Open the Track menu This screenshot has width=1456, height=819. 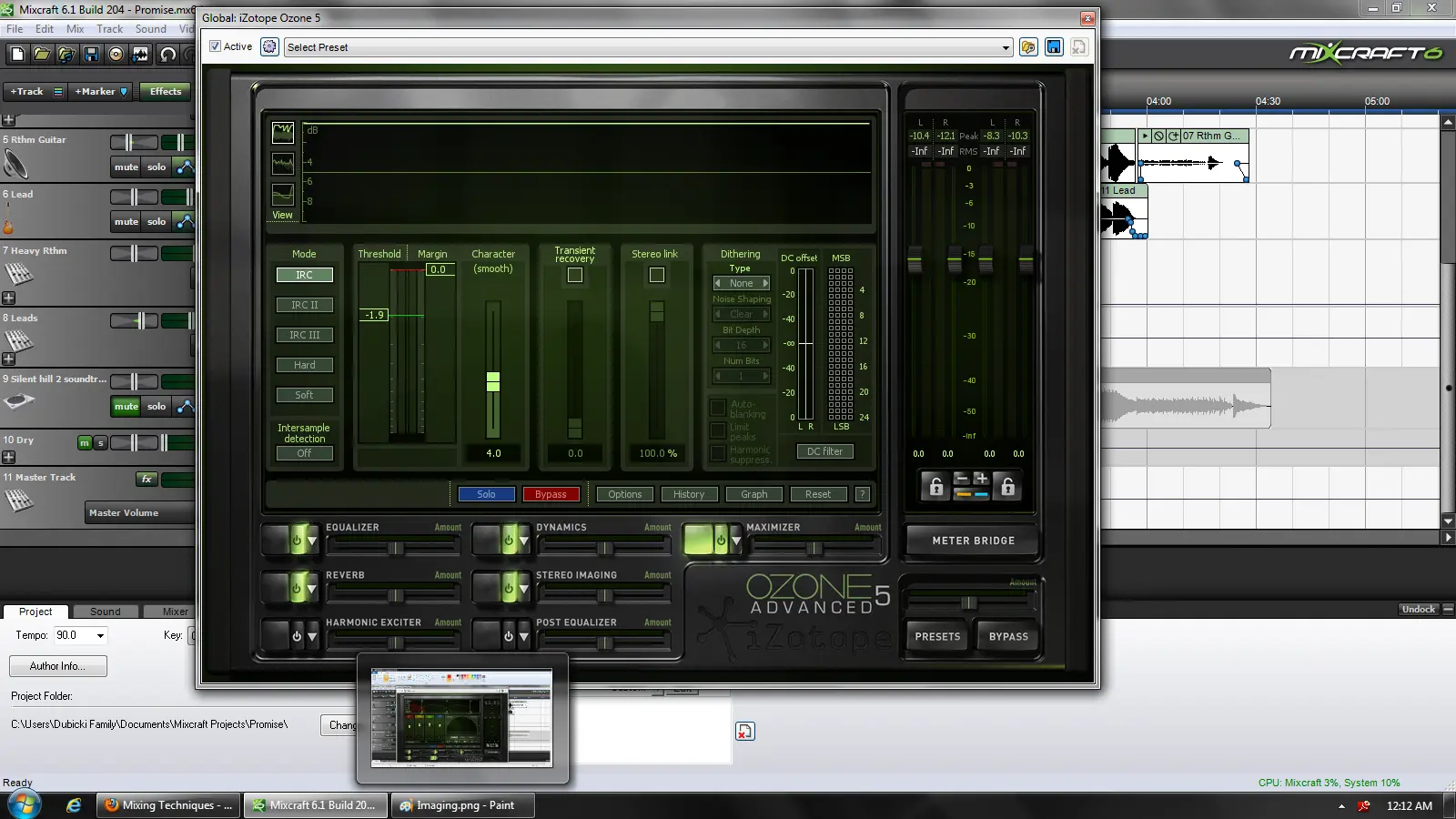coord(110,29)
